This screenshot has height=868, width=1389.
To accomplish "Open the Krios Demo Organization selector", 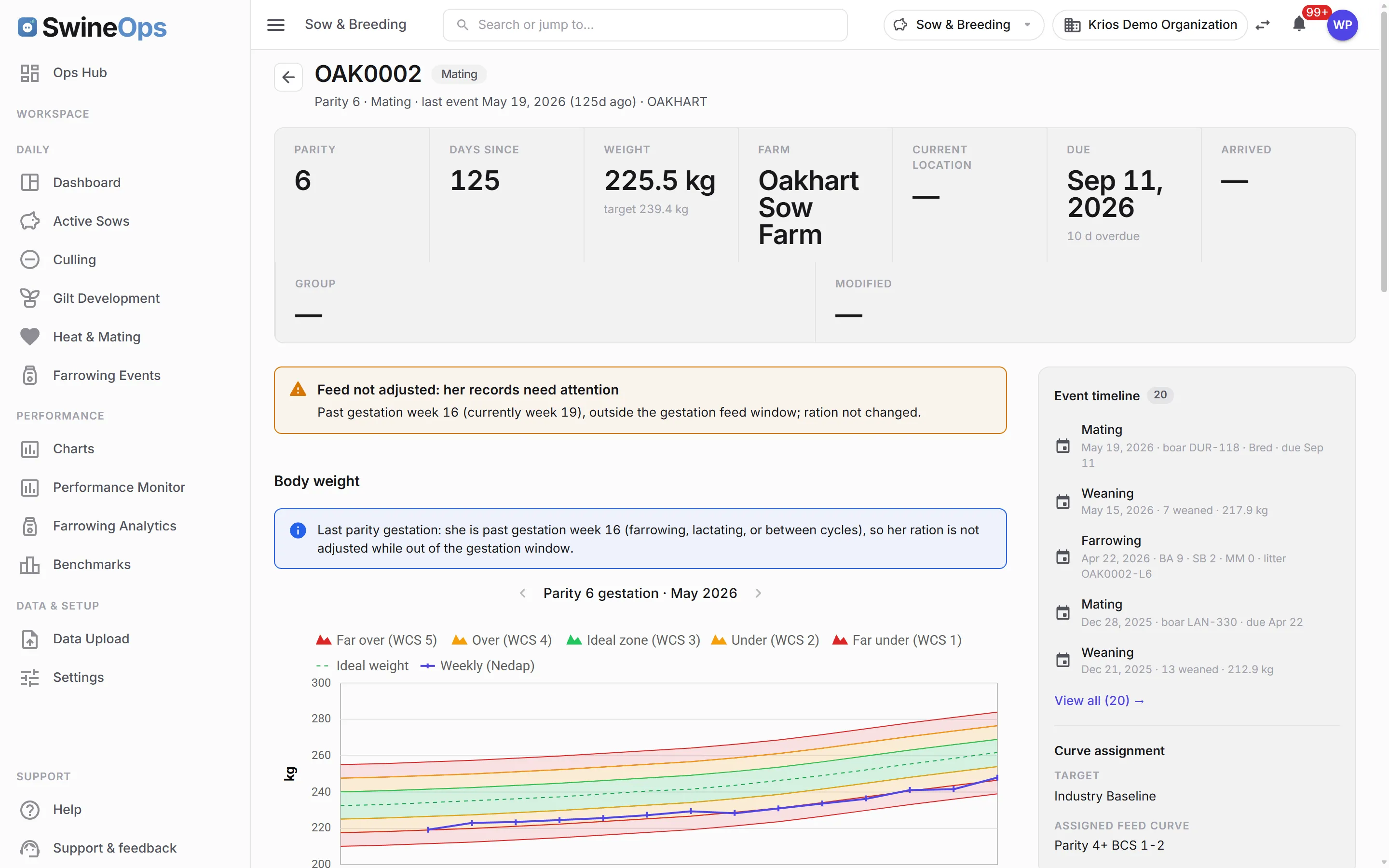I will [x=1150, y=25].
